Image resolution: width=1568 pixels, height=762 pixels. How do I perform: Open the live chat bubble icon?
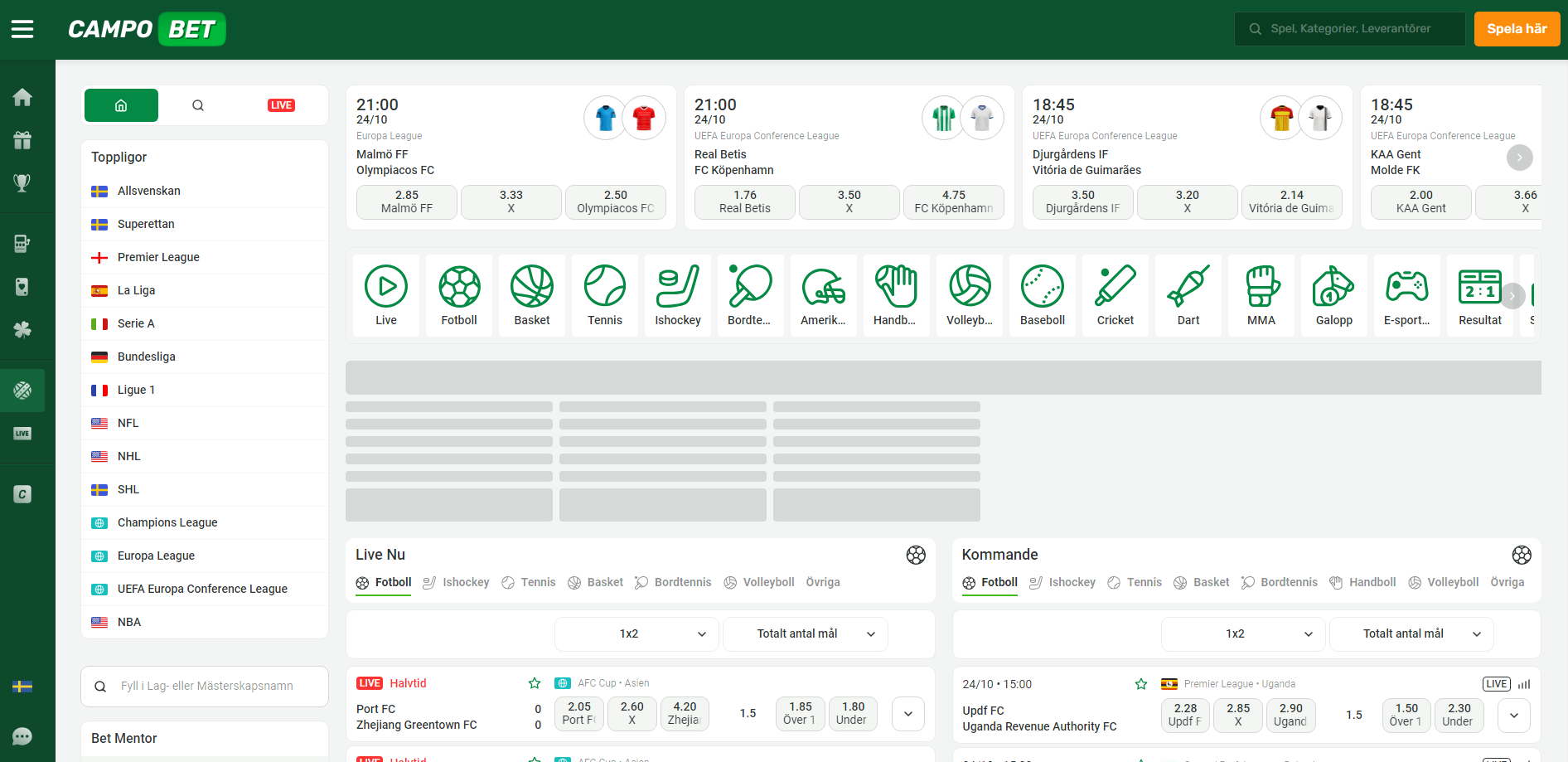point(22,736)
